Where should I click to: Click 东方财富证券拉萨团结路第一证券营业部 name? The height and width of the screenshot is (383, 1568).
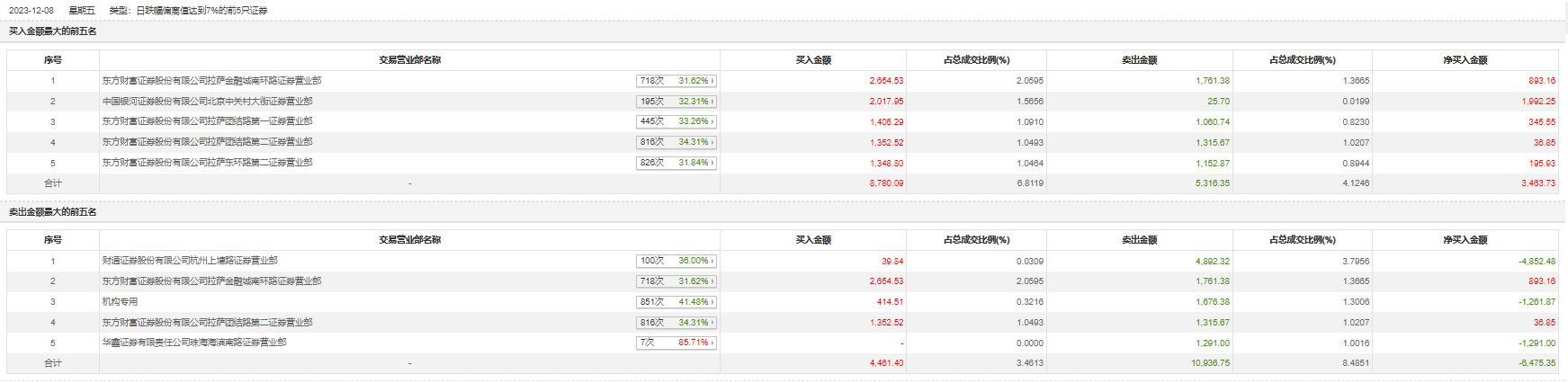(207, 121)
